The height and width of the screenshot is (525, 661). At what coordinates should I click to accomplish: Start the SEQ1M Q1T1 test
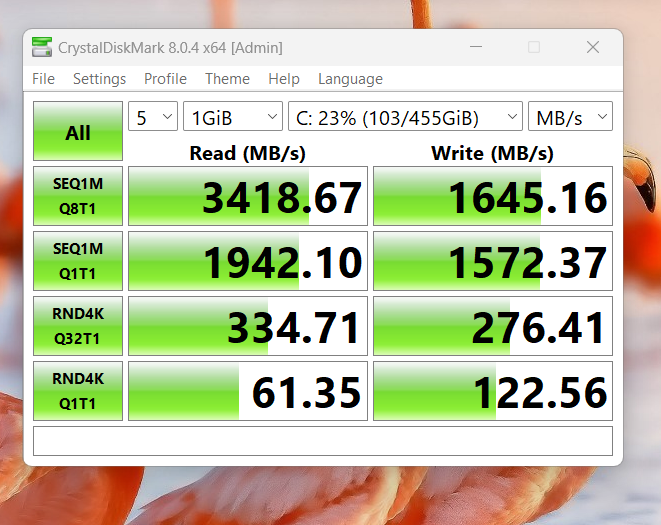coord(78,261)
